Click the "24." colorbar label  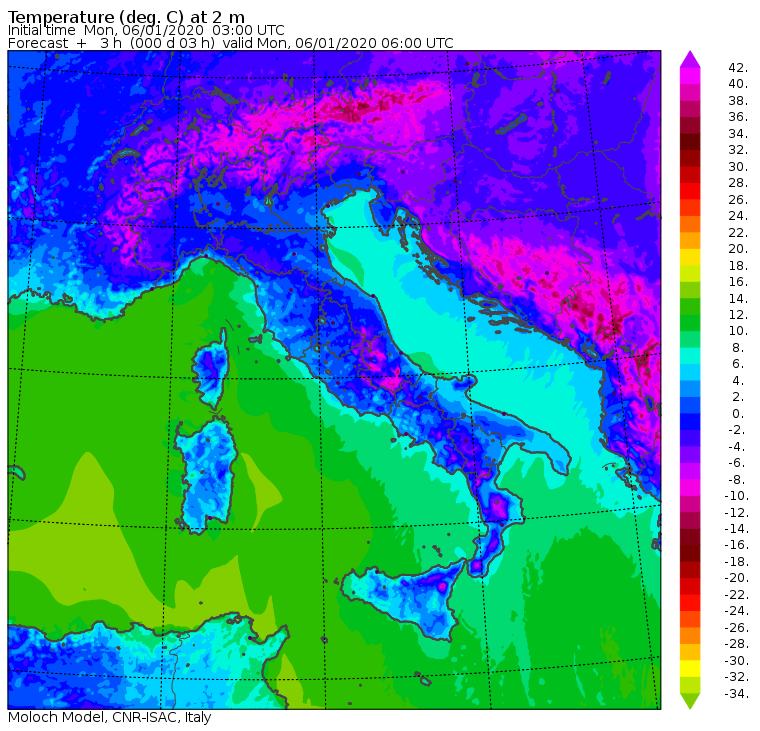(x=738, y=216)
